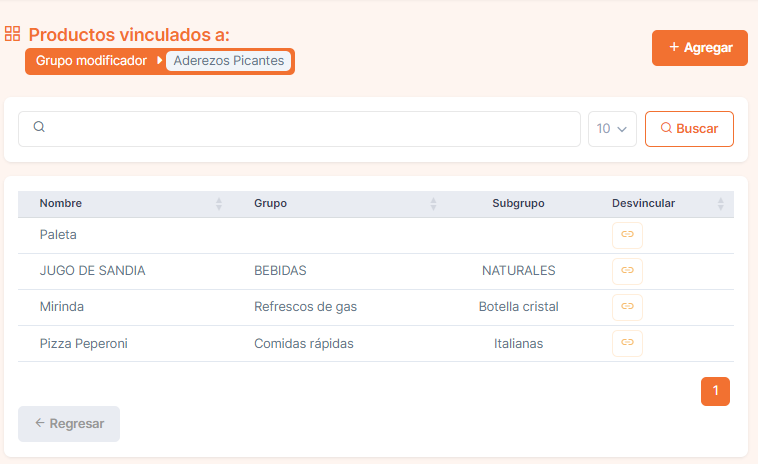Click the Productos vinculados a: heading
758x464 pixels.
tap(129, 35)
